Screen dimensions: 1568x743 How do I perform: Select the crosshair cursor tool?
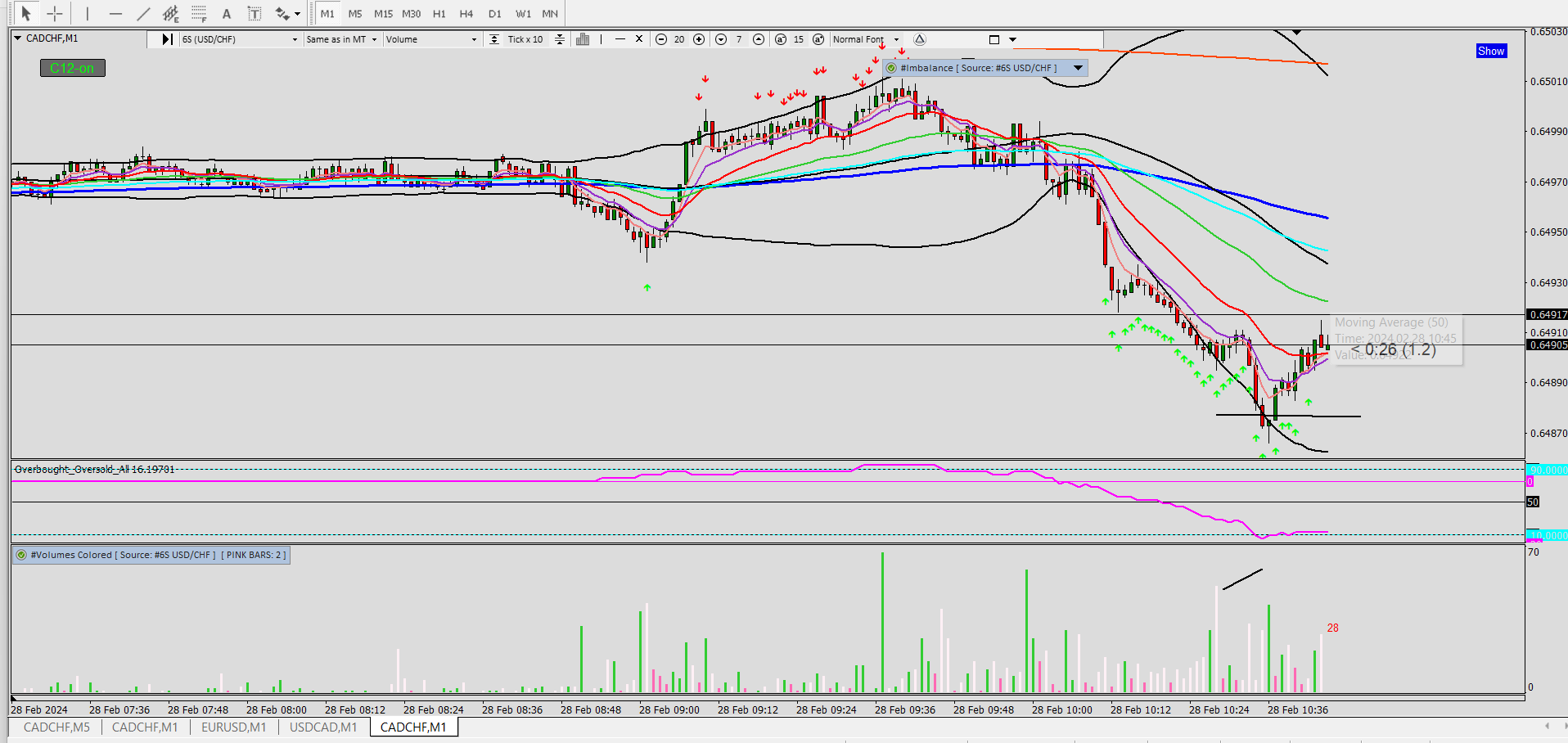pyautogui.click(x=54, y=13)
